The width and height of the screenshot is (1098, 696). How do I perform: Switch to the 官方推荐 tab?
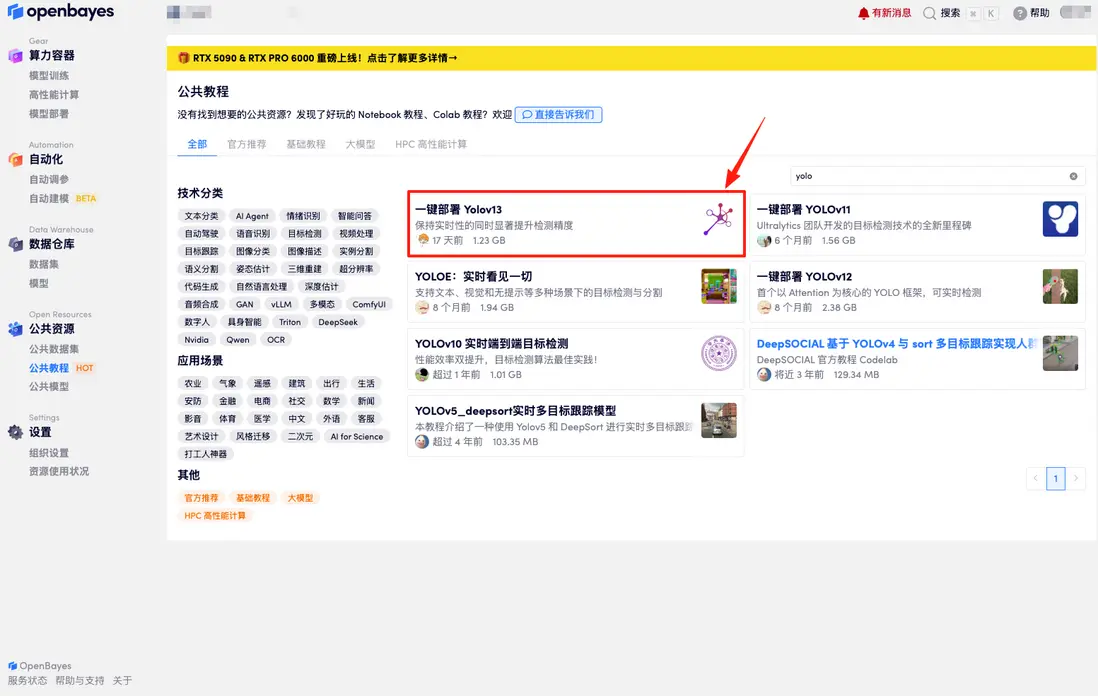click(x=246, y=144)
